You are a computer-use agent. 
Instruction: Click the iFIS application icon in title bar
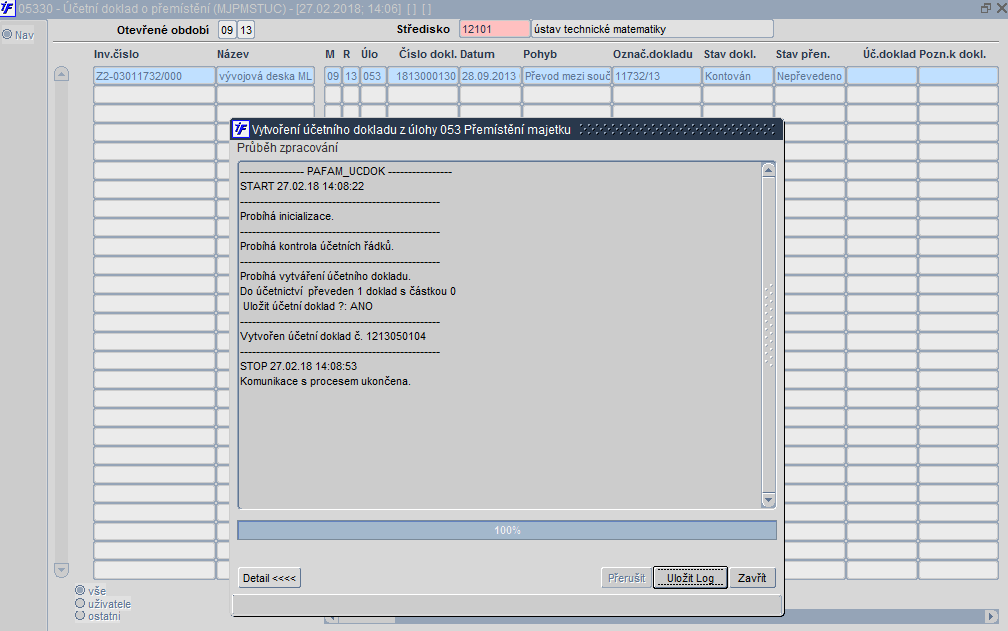[x=7, y=8]
